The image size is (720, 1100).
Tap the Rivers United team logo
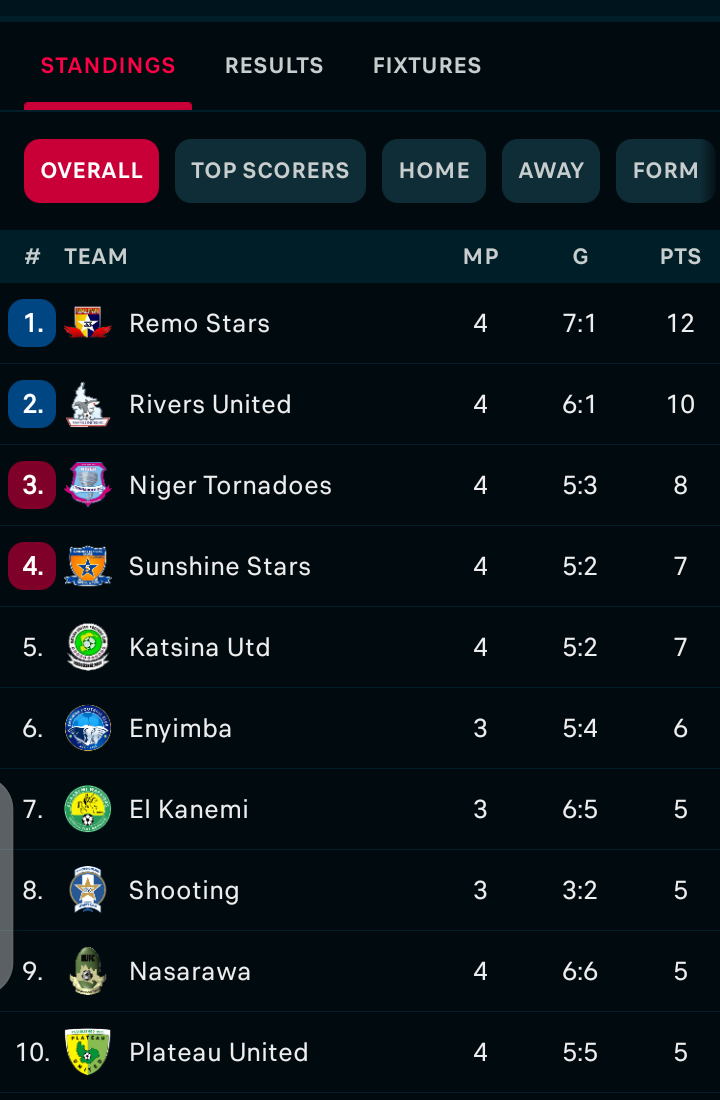[87, 404]
